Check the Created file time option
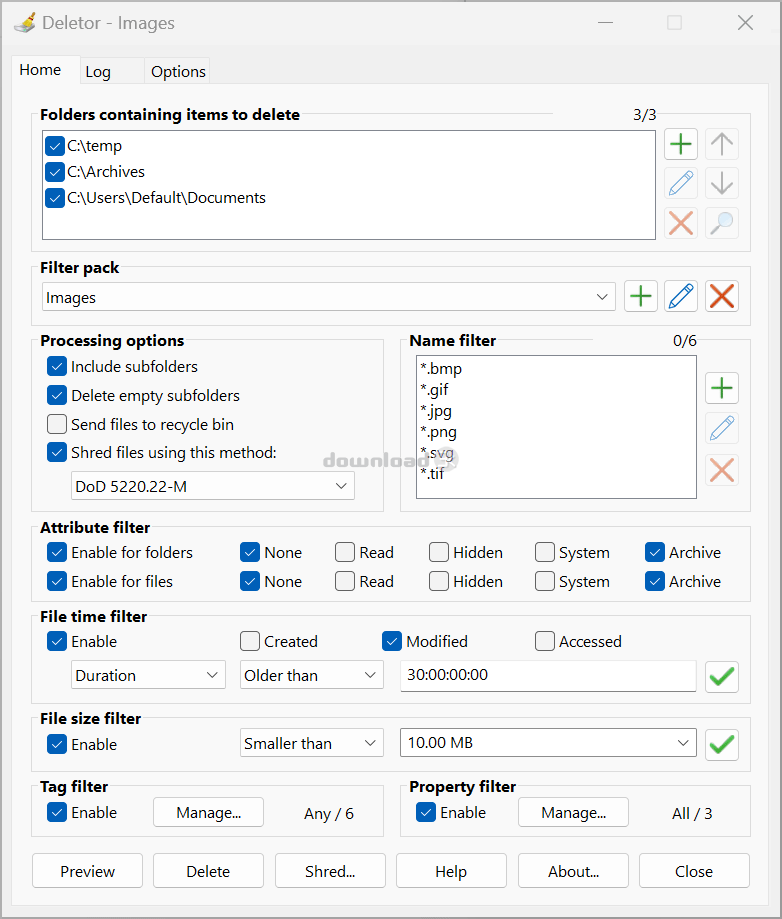782x919 pixels. click(250, 641)
